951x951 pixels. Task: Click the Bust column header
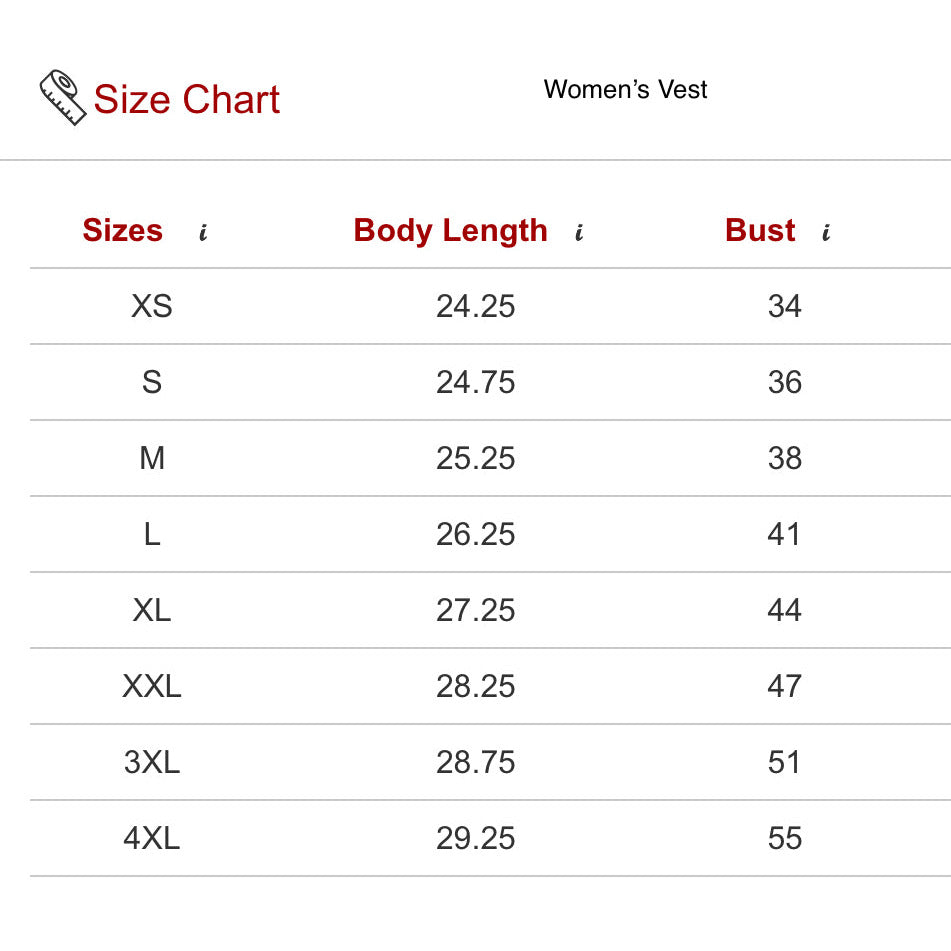click(x=760, y=231)
